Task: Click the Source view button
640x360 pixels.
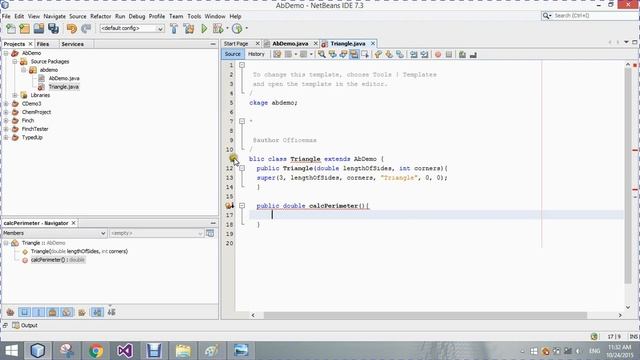Action: point(232,54)
